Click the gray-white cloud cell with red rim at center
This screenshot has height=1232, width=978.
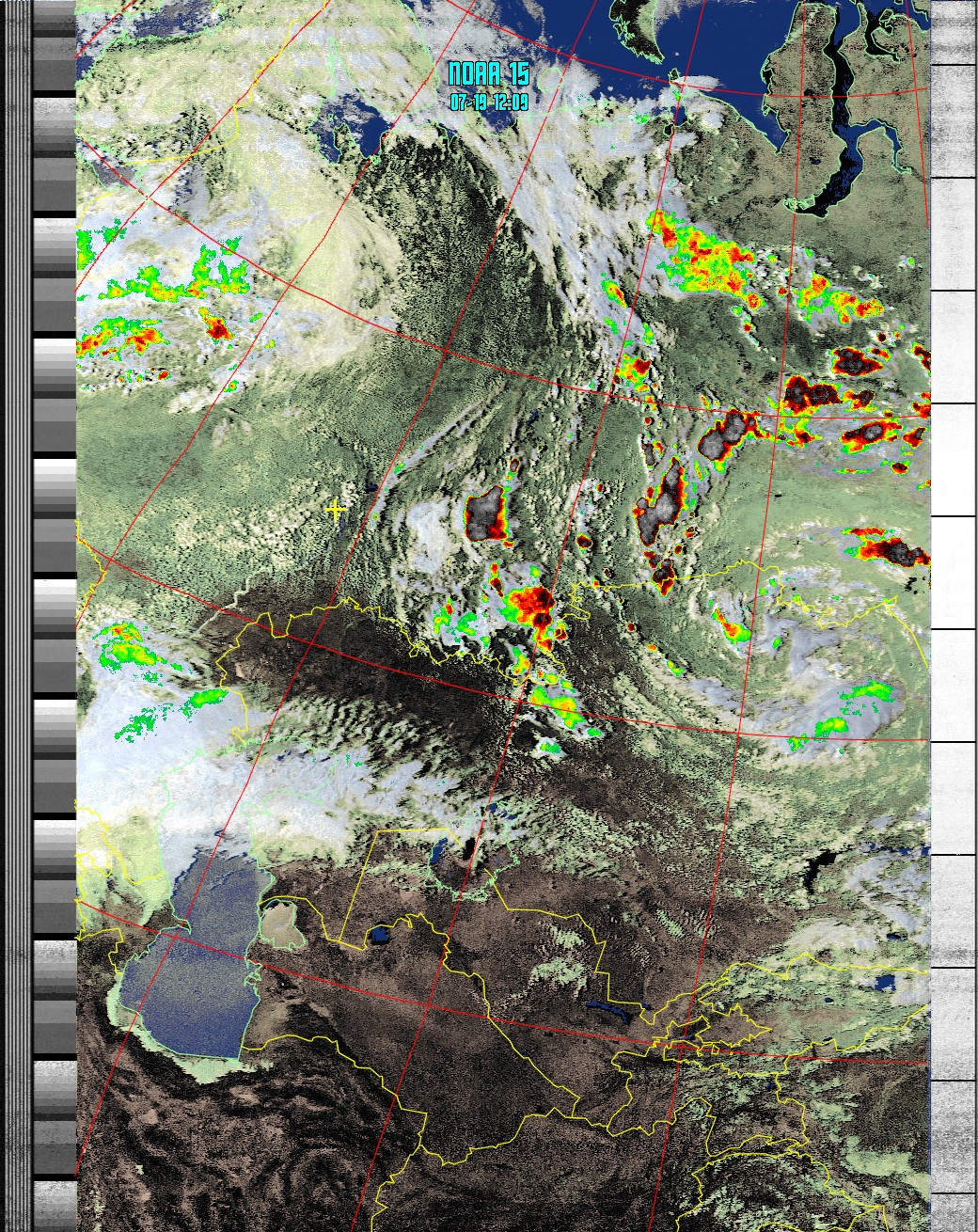coord(487,514)
